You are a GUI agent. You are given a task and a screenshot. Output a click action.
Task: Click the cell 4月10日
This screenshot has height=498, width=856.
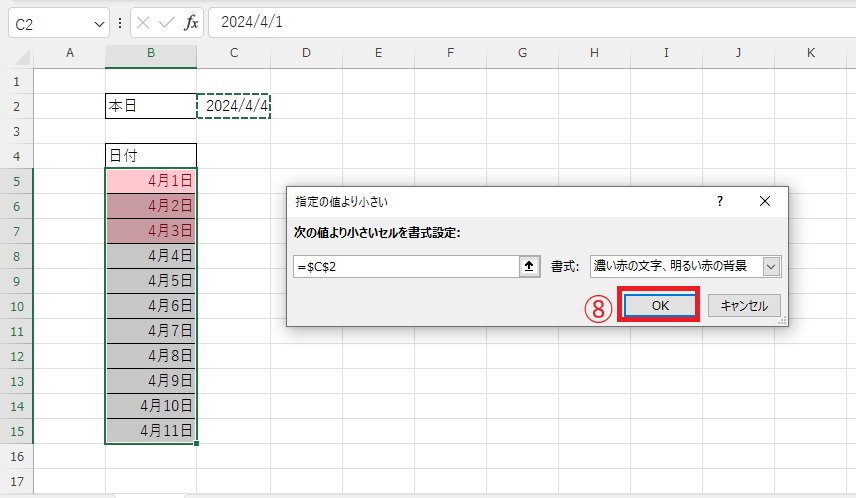[151, 406]
